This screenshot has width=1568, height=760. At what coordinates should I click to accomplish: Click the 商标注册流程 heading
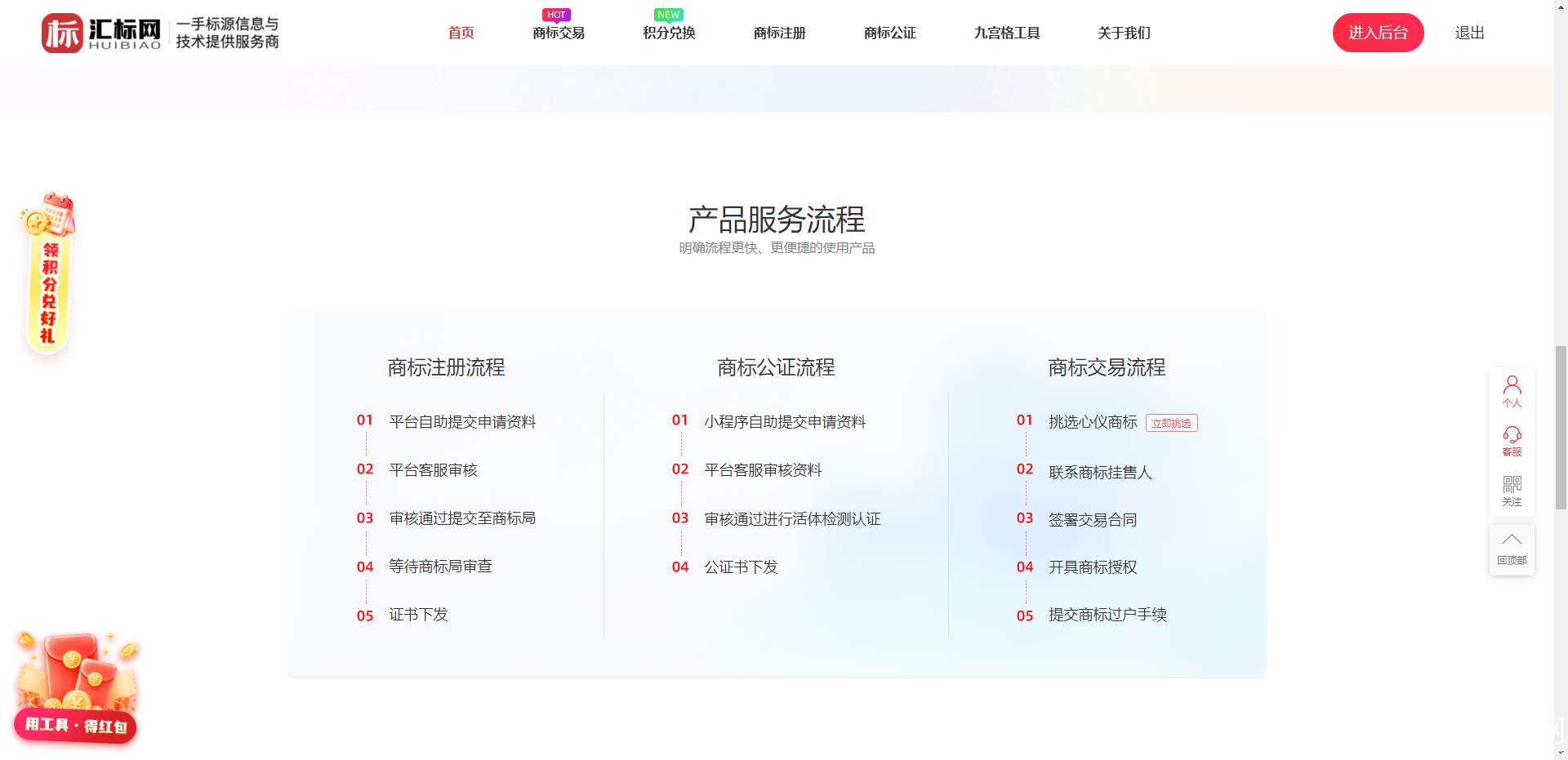[x=446, y=367]
